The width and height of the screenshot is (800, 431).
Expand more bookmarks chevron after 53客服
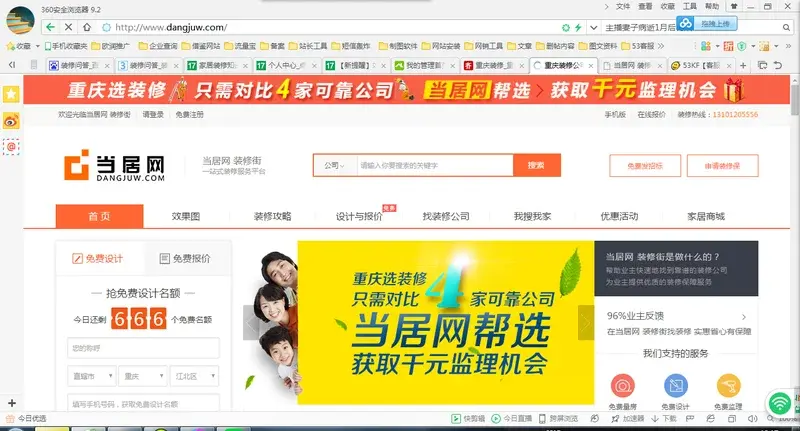[x=661, y=46]
